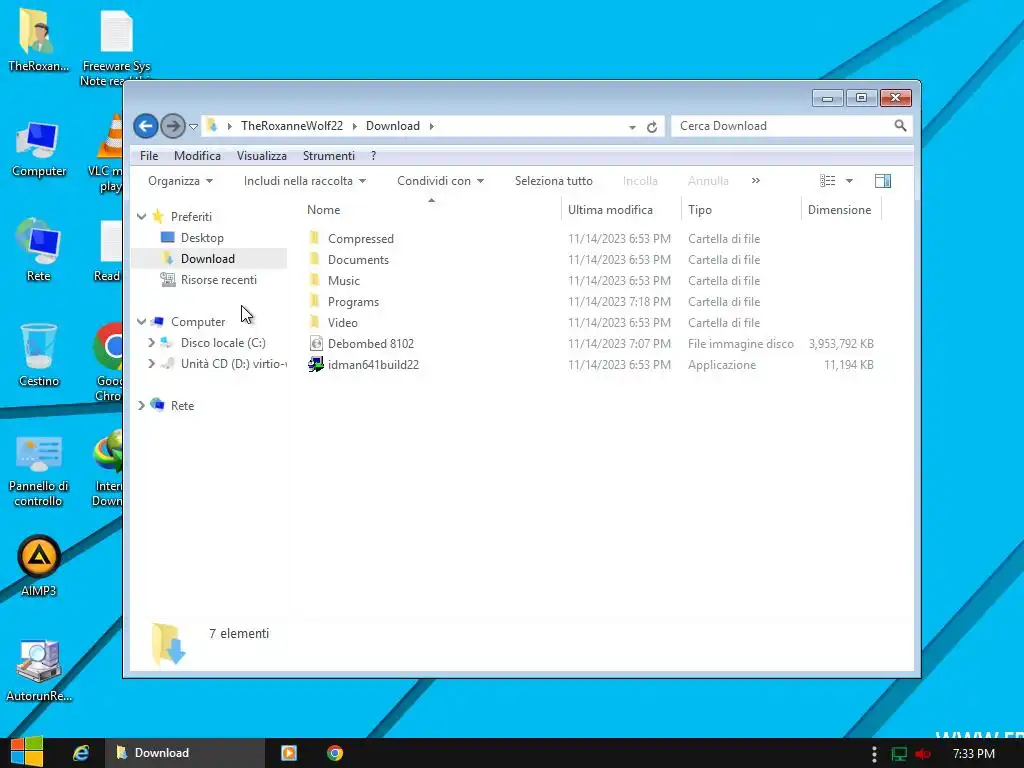
Task: Collapse the Computer tree group
Action: (x=142, y=321)
